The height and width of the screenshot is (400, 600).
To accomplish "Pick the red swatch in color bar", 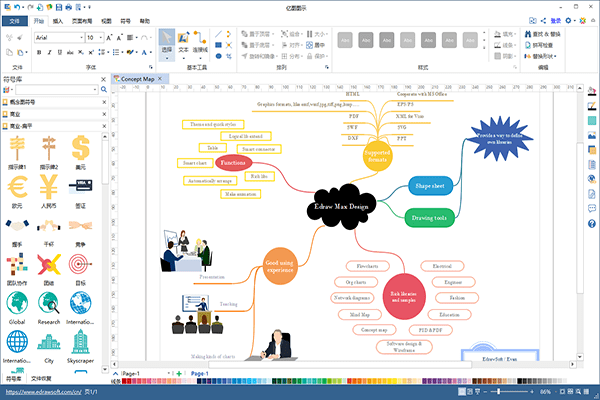I will pyautogui.click(x=124, y=381).
